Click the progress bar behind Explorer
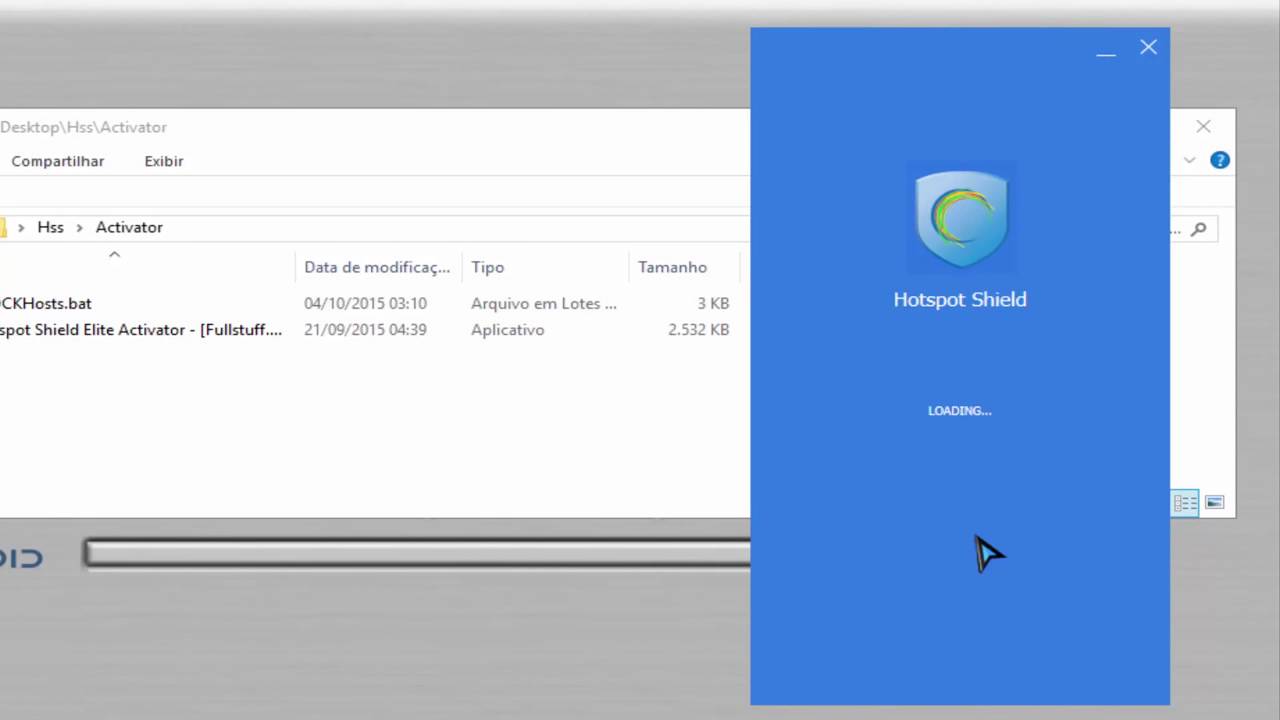This screenshot has width=1280, height=720. tap(417, 553)
